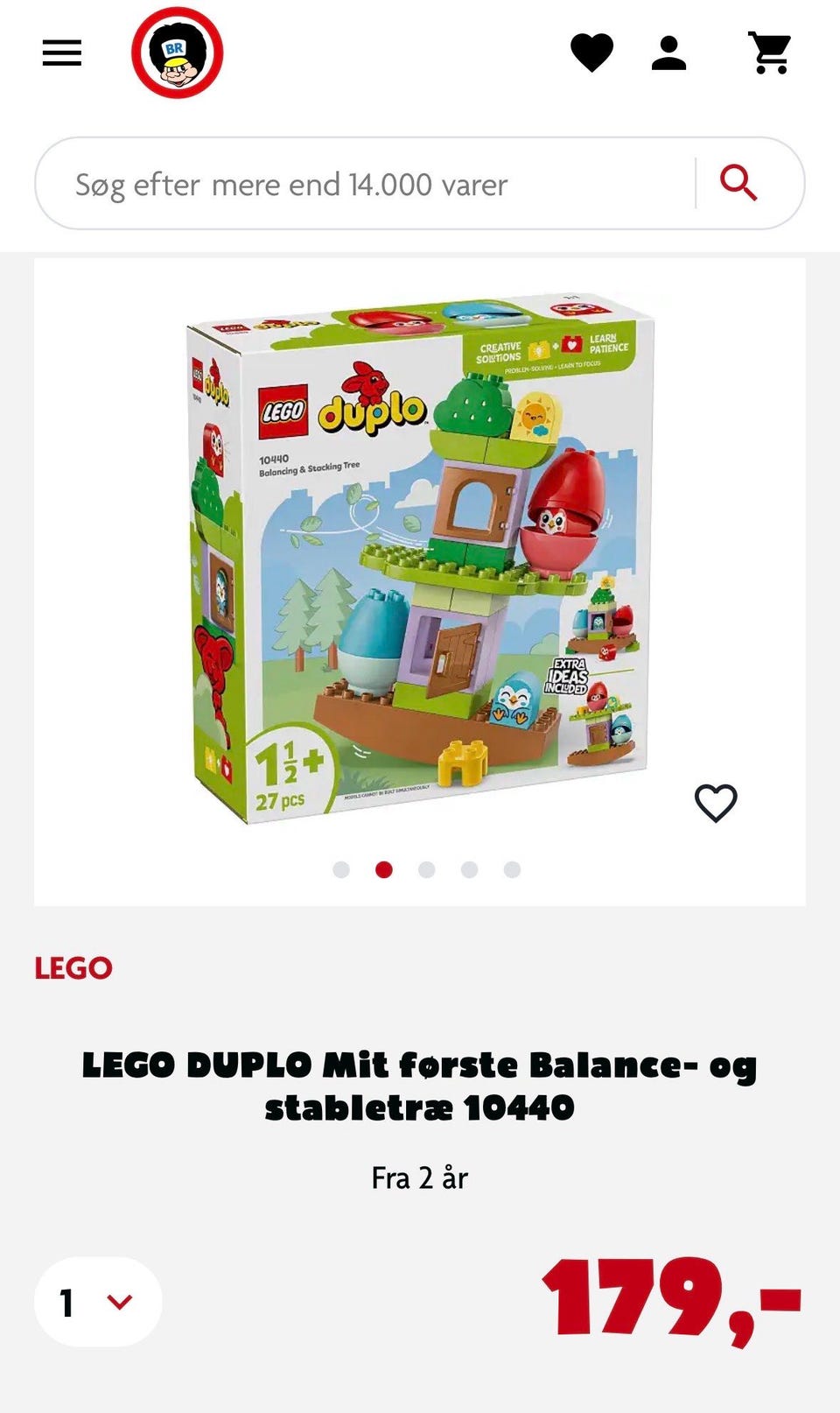Image resolution: width=840 pixels, height=1413 pixels.
Task: Select the third carousel dot
Action: (x=427, y=869)
